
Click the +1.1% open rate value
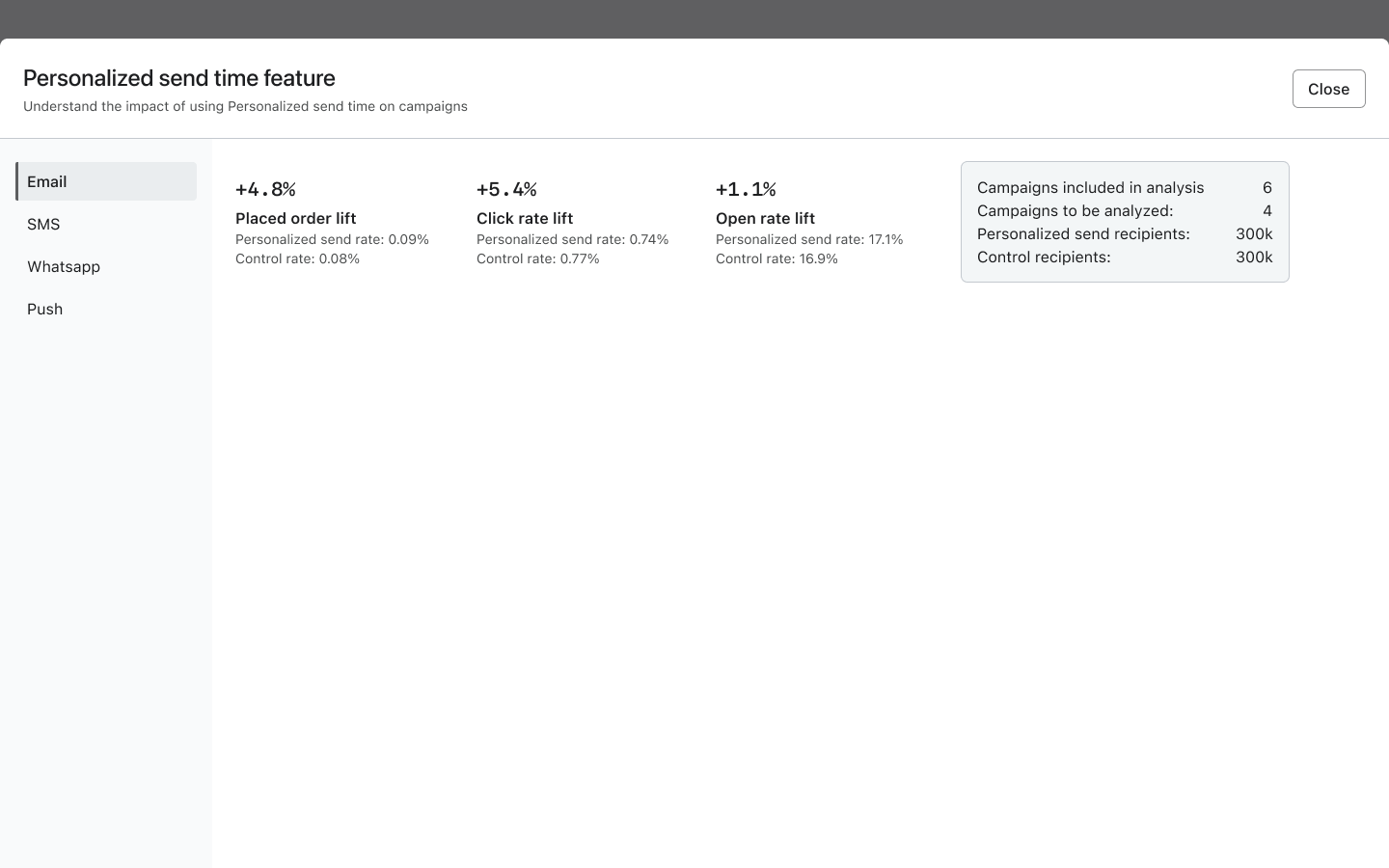[x=746, y=189]
